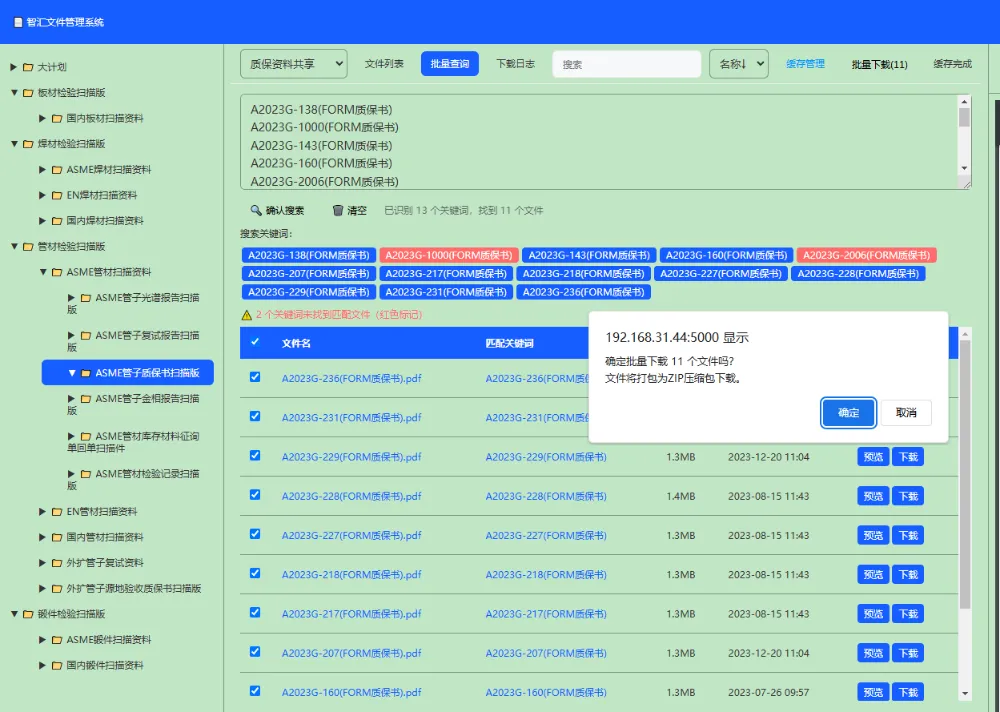Preview the A2023G-229 file with 预览
1000x712 pixels.
[x=872, y=457]
